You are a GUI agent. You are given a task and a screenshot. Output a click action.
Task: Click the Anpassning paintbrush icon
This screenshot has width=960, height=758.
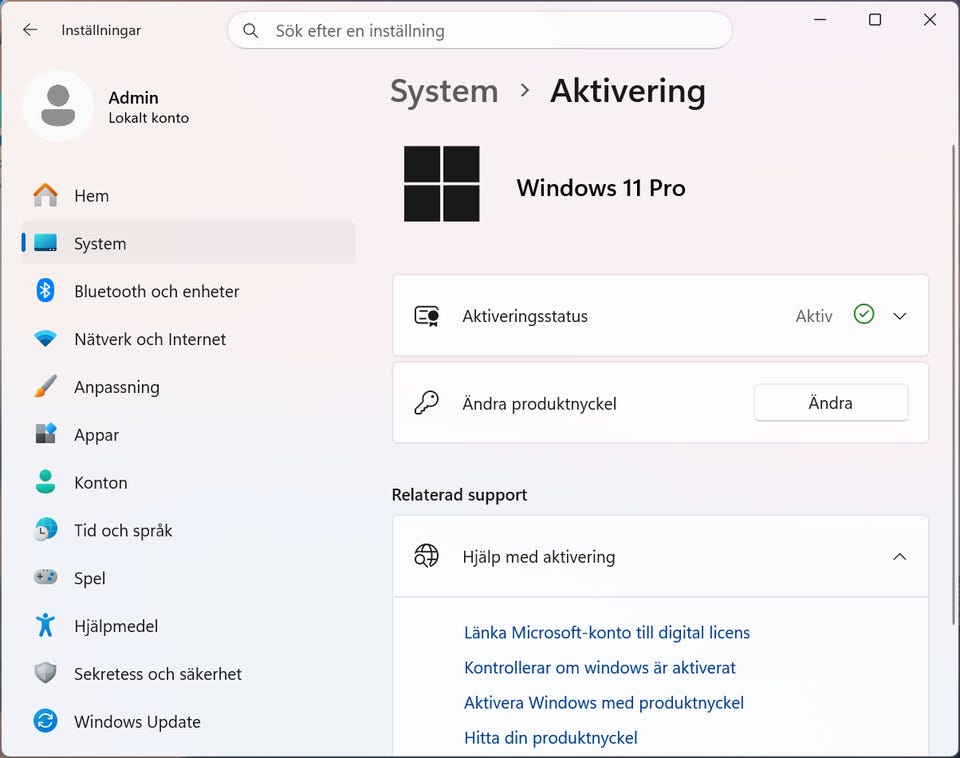point(45,386)
